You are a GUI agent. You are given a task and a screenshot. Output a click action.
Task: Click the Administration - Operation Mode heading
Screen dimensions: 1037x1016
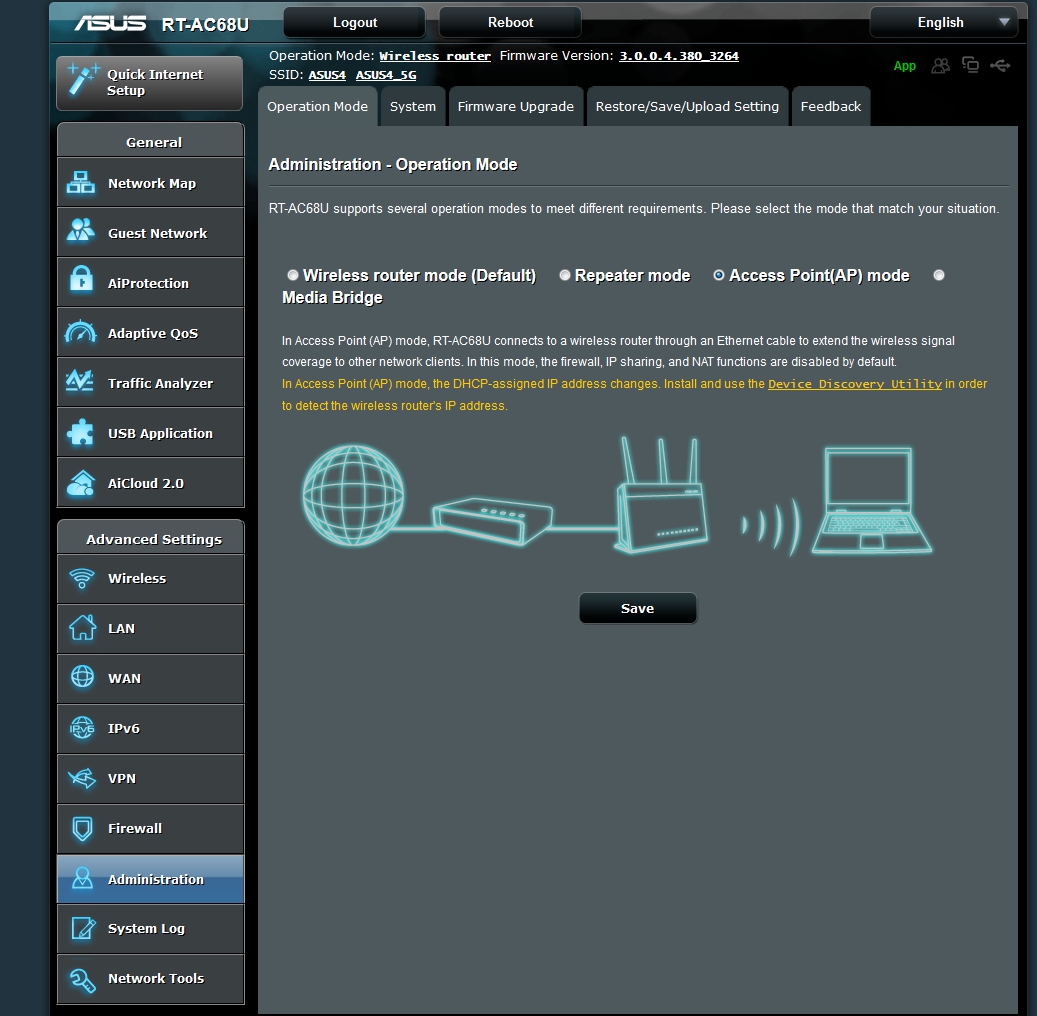point(393,165)
